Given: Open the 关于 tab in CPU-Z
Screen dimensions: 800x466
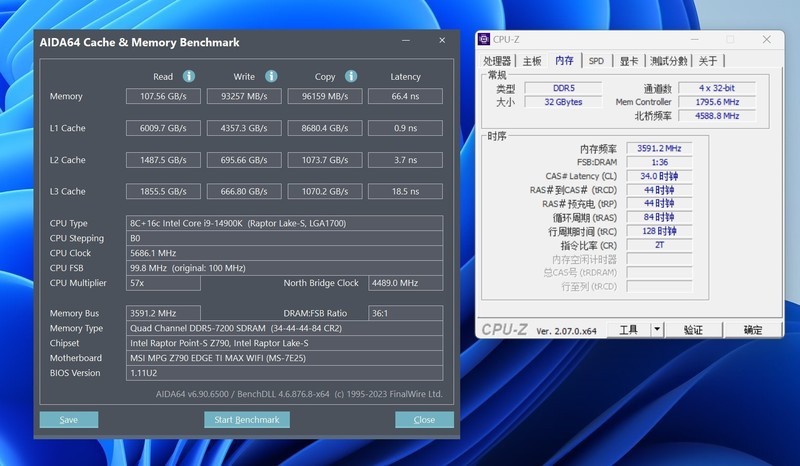Looking at the screenshot, I should [x=708, y=61].
